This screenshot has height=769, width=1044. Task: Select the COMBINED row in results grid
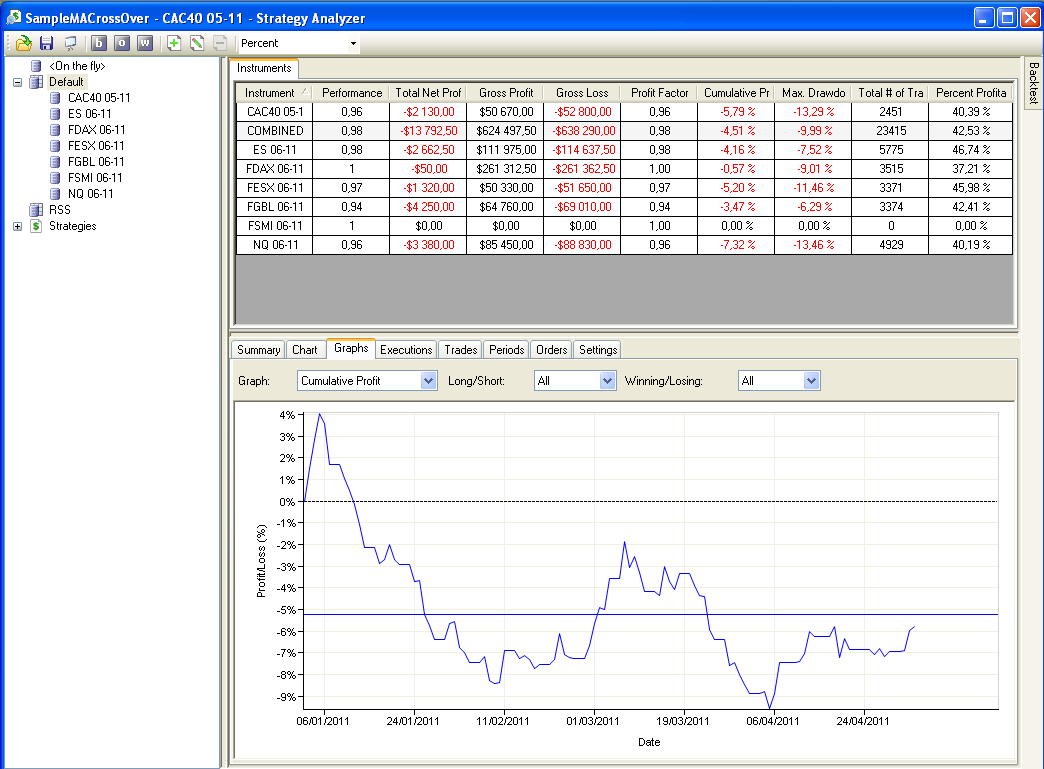click(275, 131)
